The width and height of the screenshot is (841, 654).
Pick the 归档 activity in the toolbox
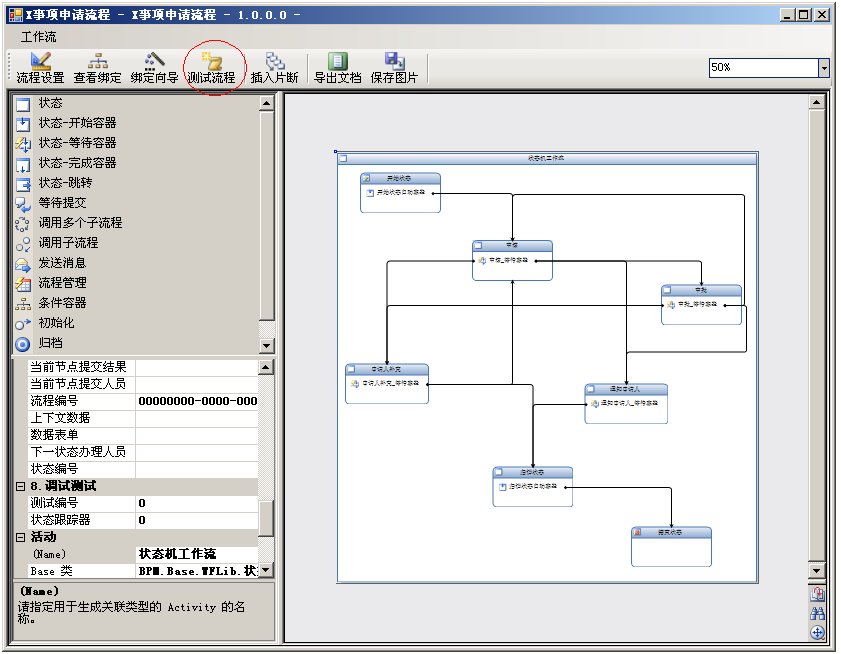tap(50, 343)
